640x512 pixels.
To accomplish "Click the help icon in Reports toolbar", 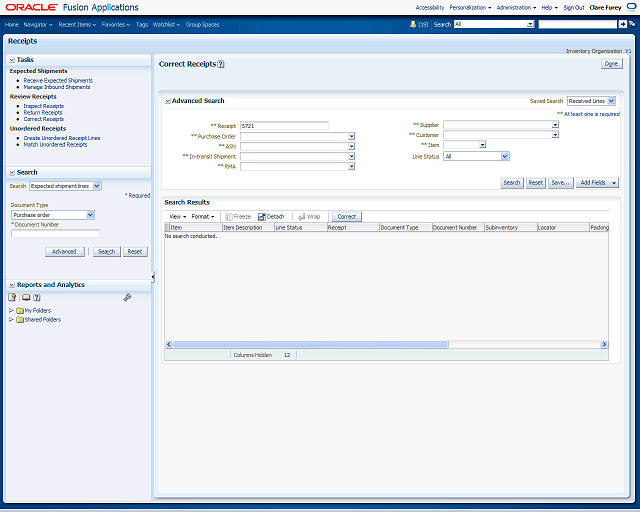I will tap(37, 297).
